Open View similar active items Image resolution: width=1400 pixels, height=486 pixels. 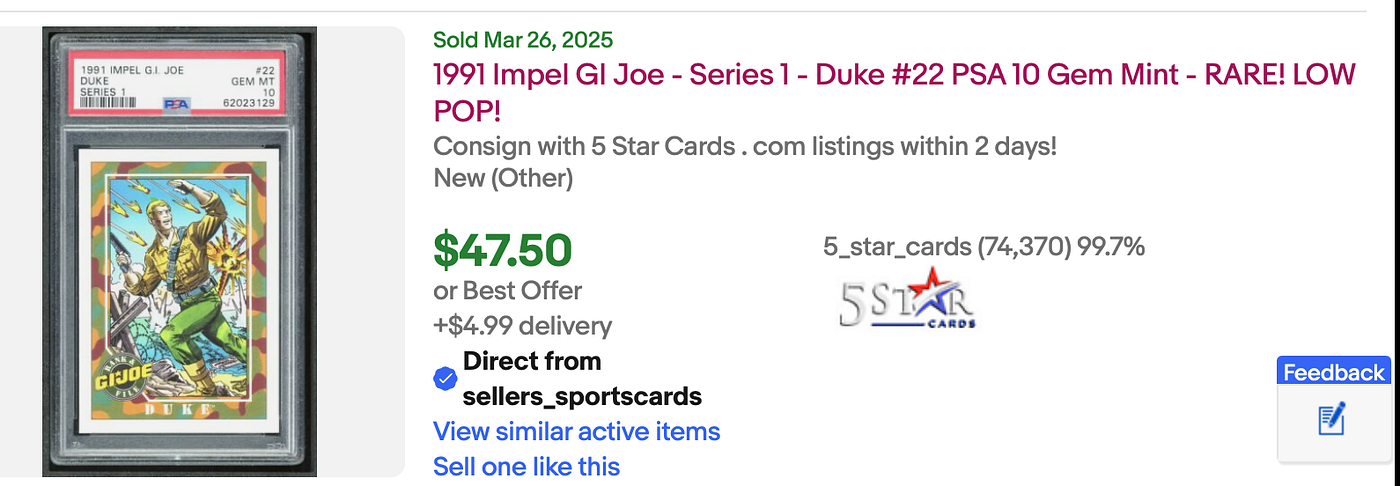576,431
